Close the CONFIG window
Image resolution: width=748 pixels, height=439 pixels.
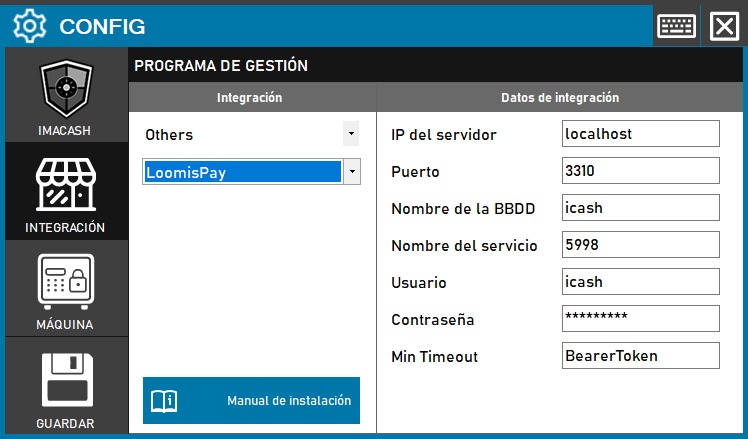click(723, 26)
